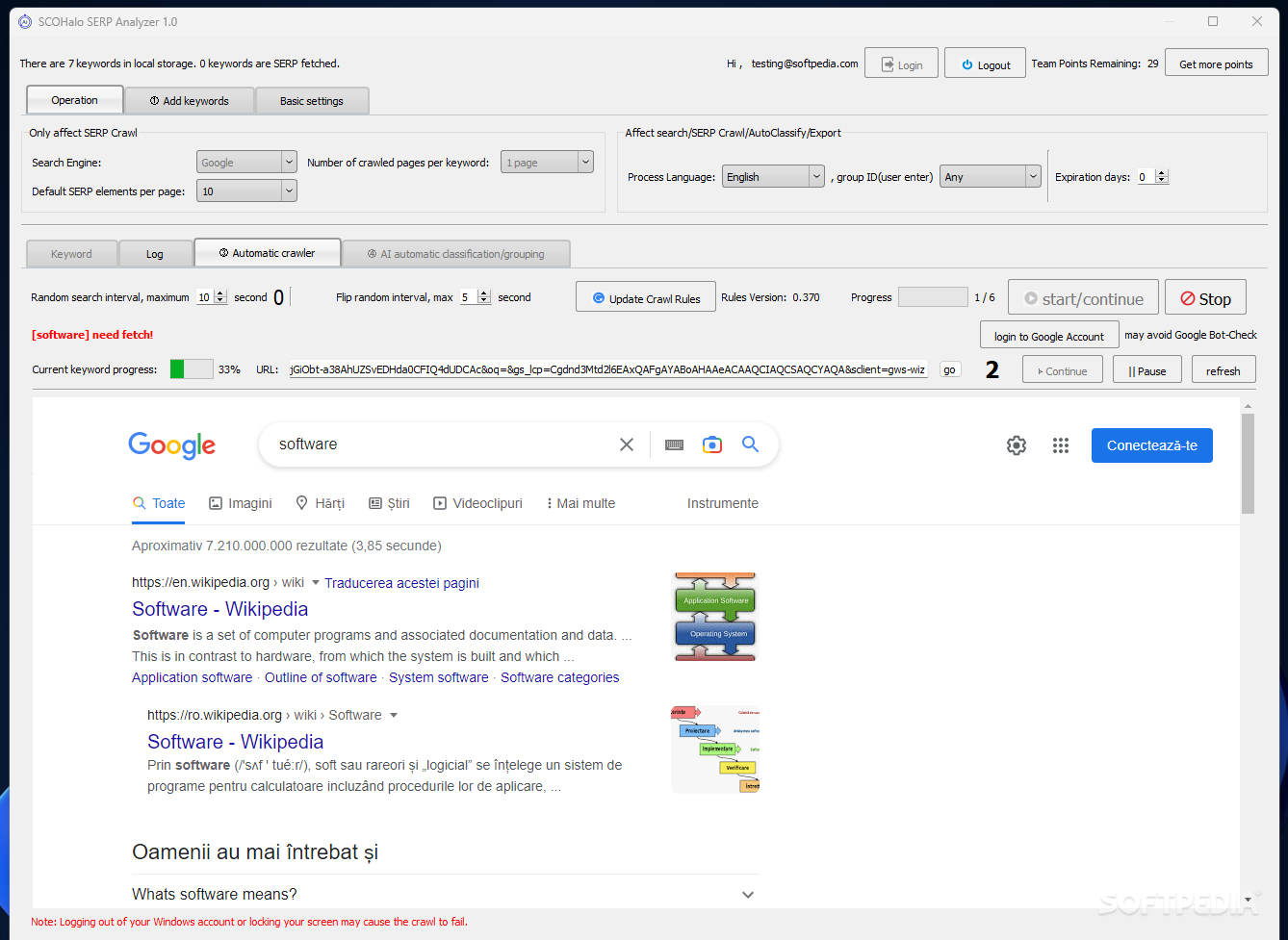Image resolution: width=1288 pixels, height=940 pixels.
Task: Click the Google search text field
Action: click(443, 445)
